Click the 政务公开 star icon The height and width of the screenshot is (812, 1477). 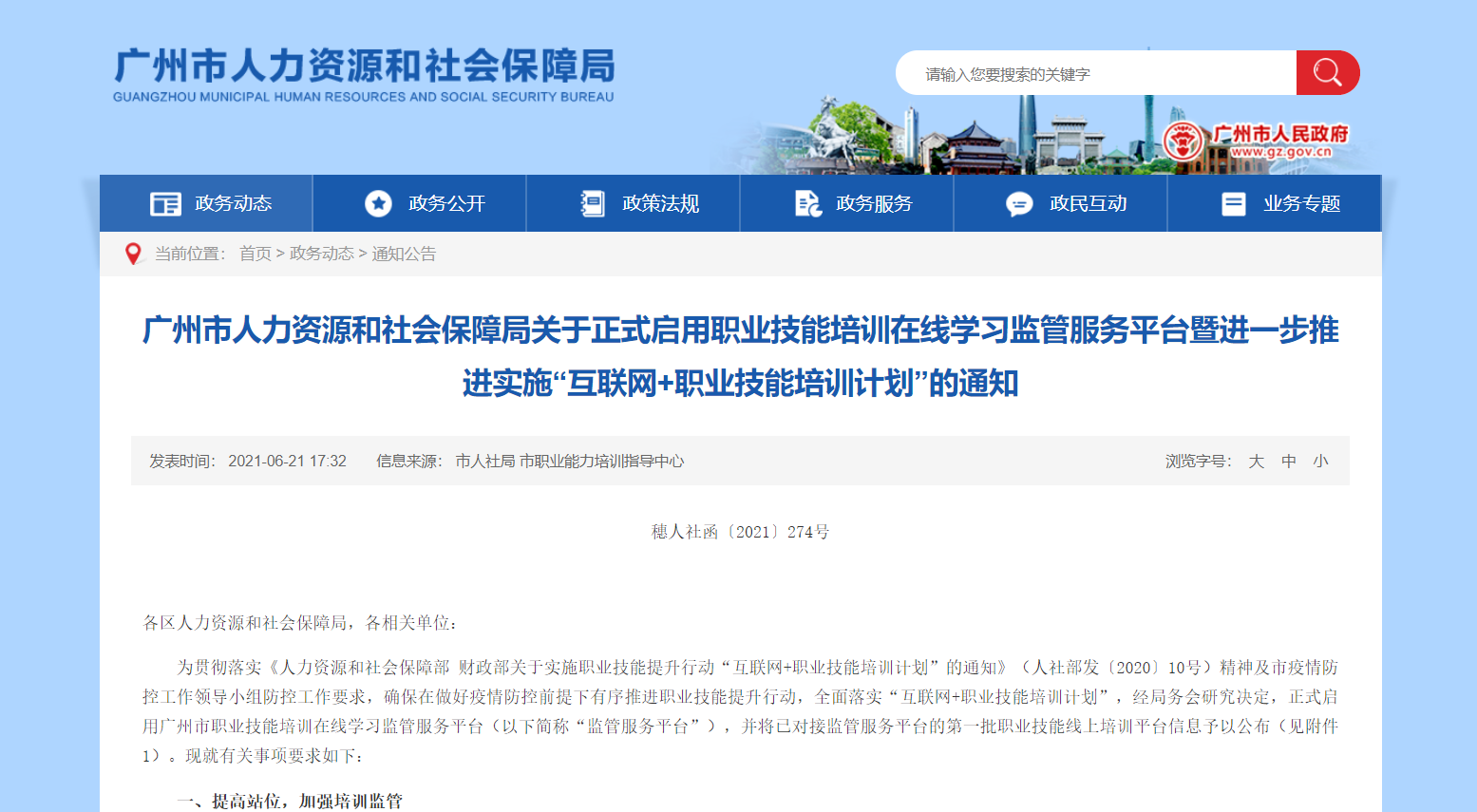pyautogui.click(x=378, y=204)
